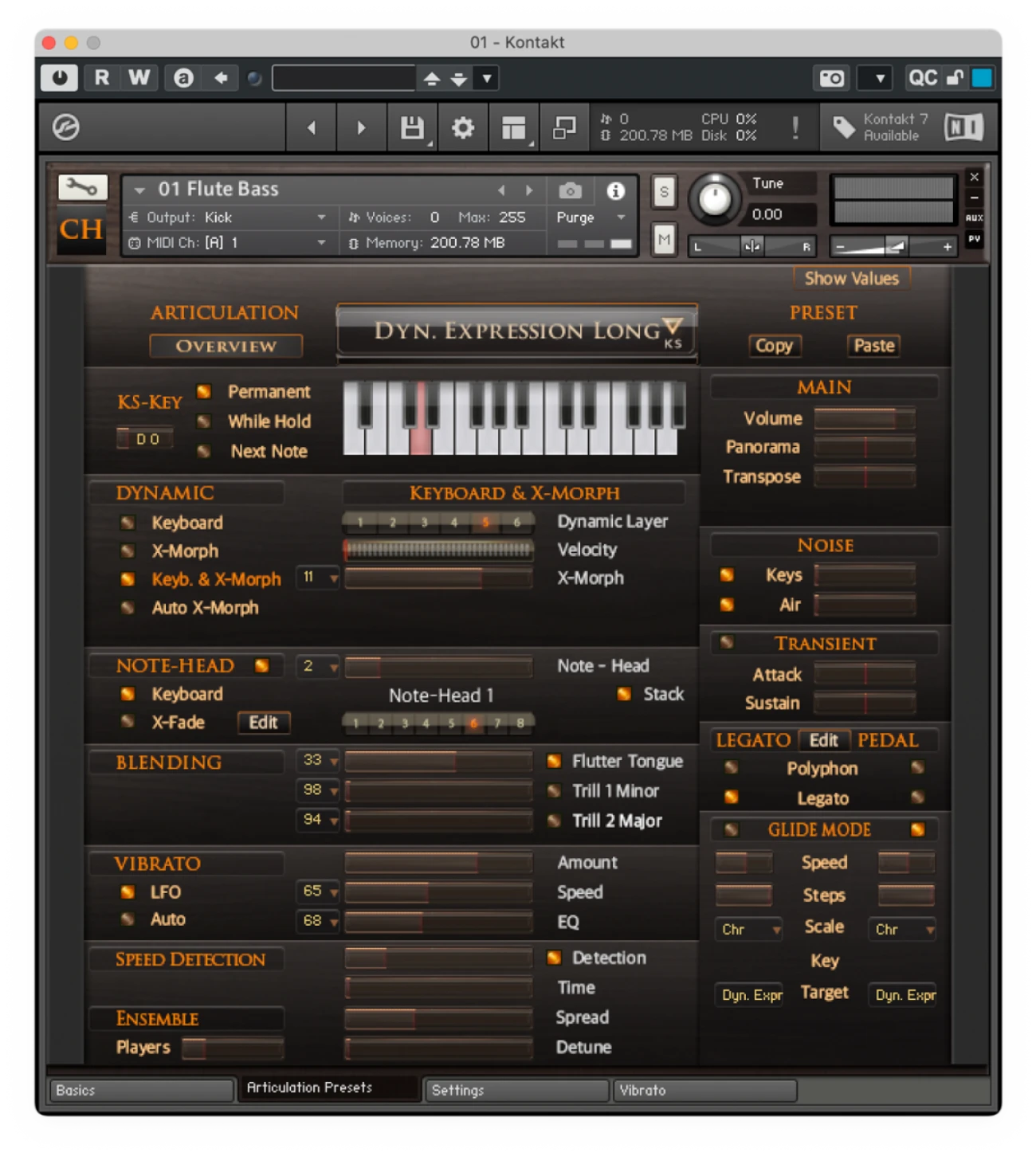Click the PV button in instrument header
The image size is (1036, 1156).
coord(974,238)
